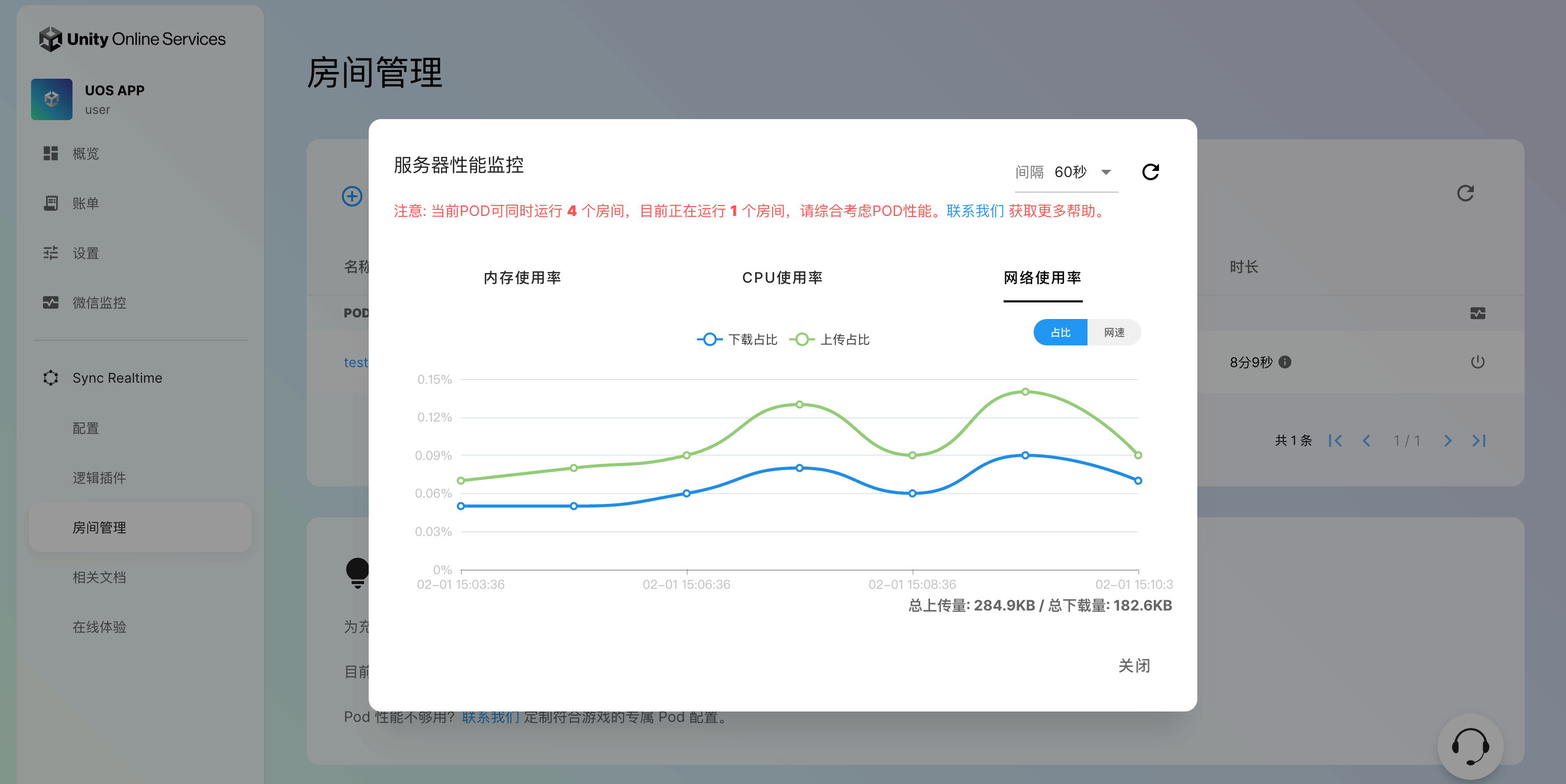This screenshot has width=1566, height=784.
Task: Click the refresh icon in monitoring dialog
Action: (1150, 172)
